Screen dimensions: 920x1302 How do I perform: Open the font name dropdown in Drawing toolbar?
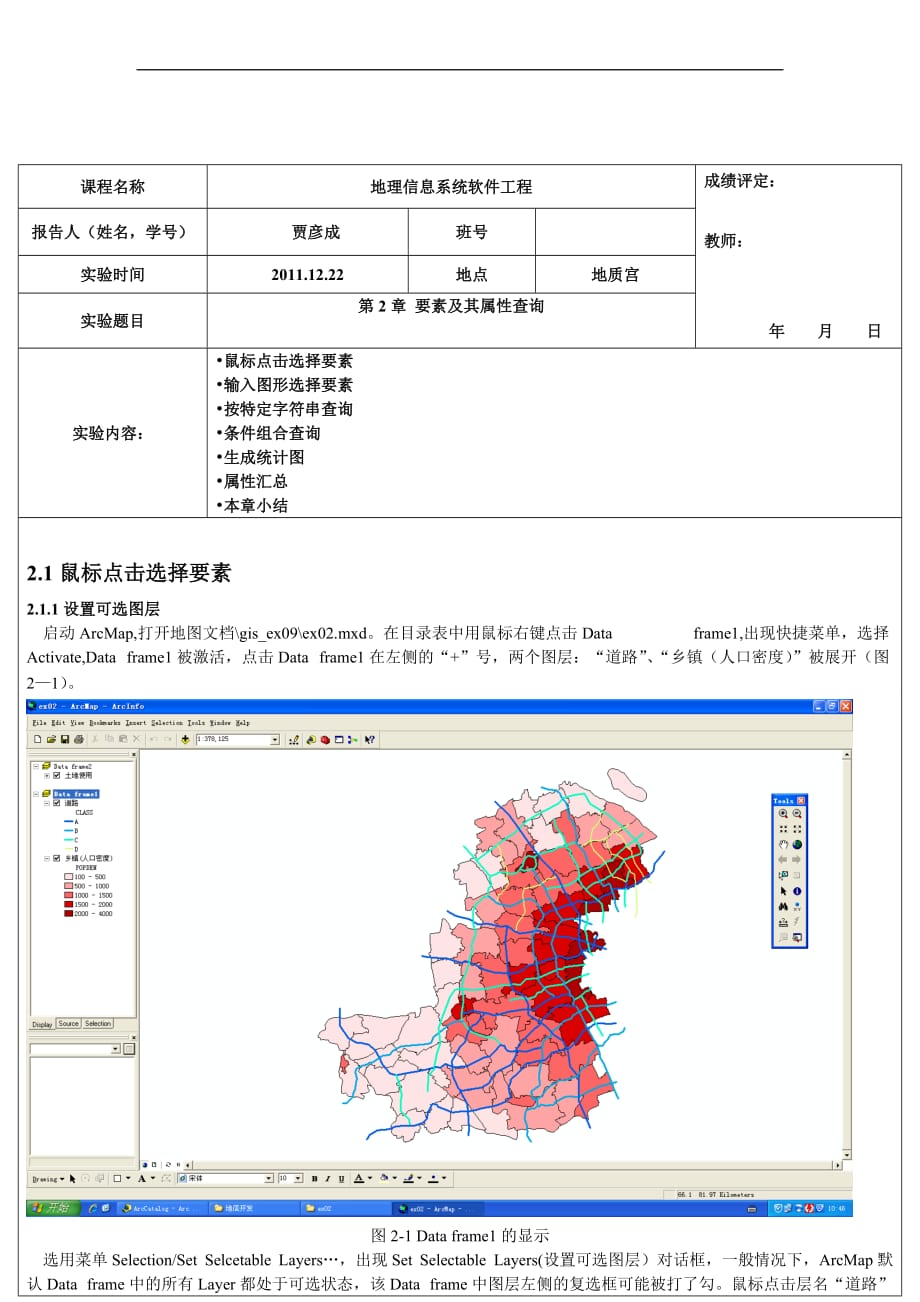pos(268,1179)
